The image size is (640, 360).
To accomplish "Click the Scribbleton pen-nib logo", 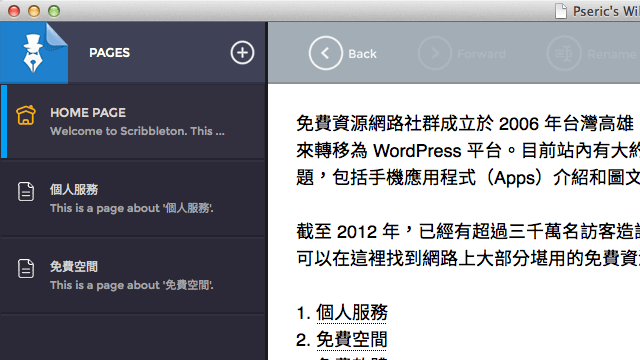I will point(33,53).
